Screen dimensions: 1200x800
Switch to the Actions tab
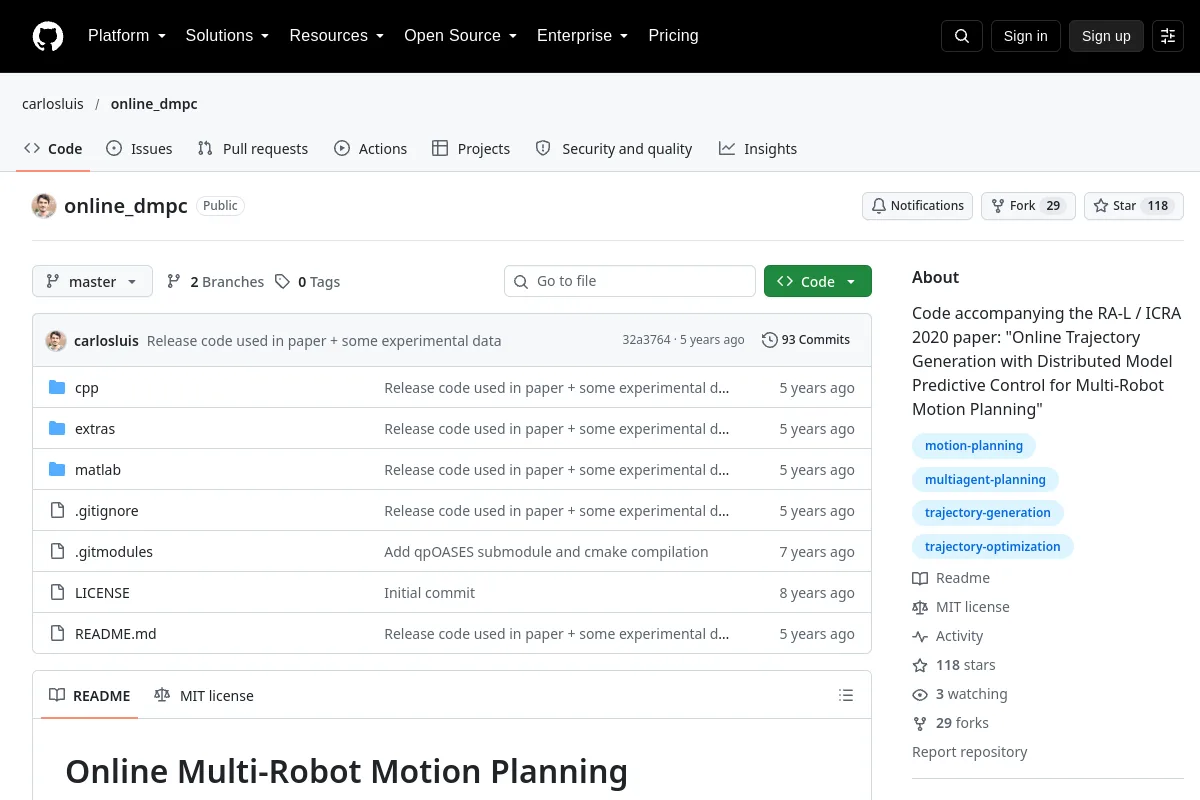(x=370, y=149)
